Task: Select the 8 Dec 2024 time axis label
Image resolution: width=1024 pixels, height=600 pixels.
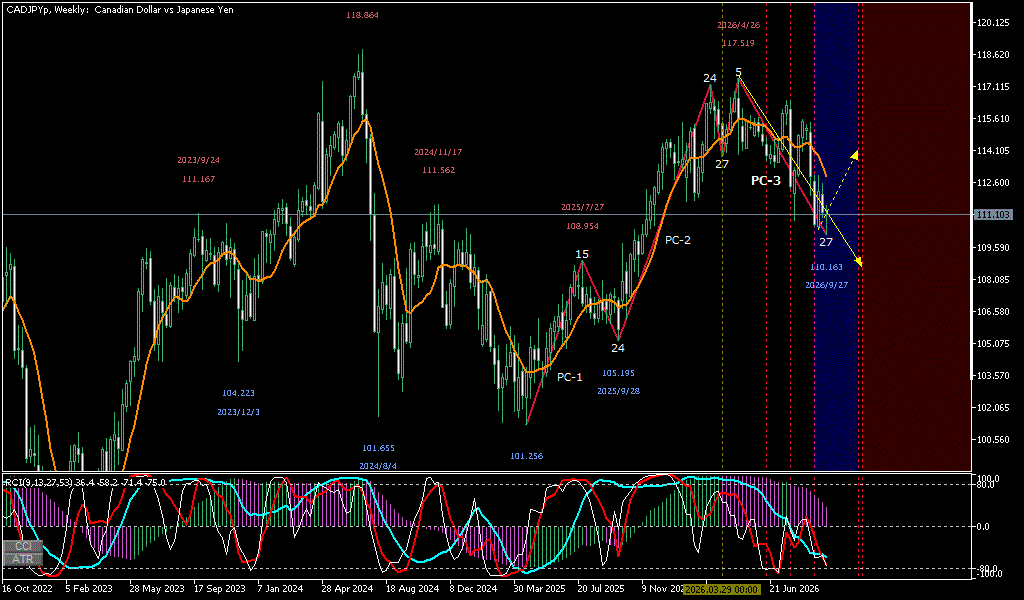Action: pos(473,588)
